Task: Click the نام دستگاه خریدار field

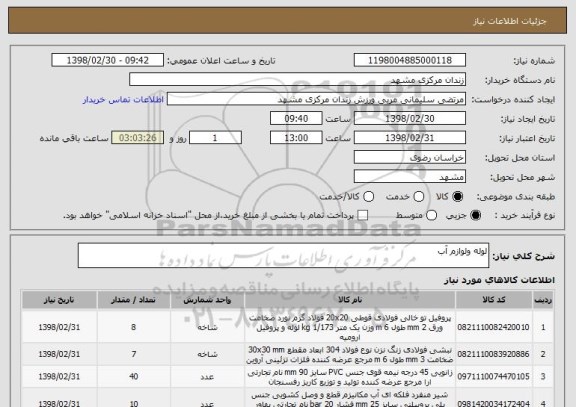Action: (x=298, y=80)
